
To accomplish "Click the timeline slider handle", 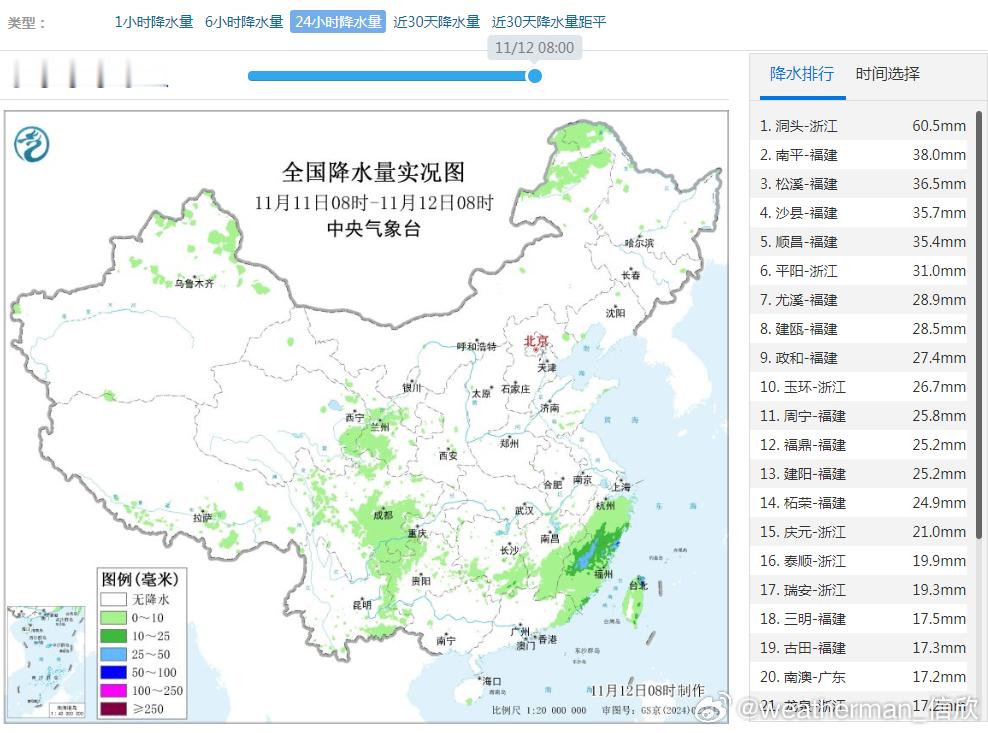I will coord(535,76).
